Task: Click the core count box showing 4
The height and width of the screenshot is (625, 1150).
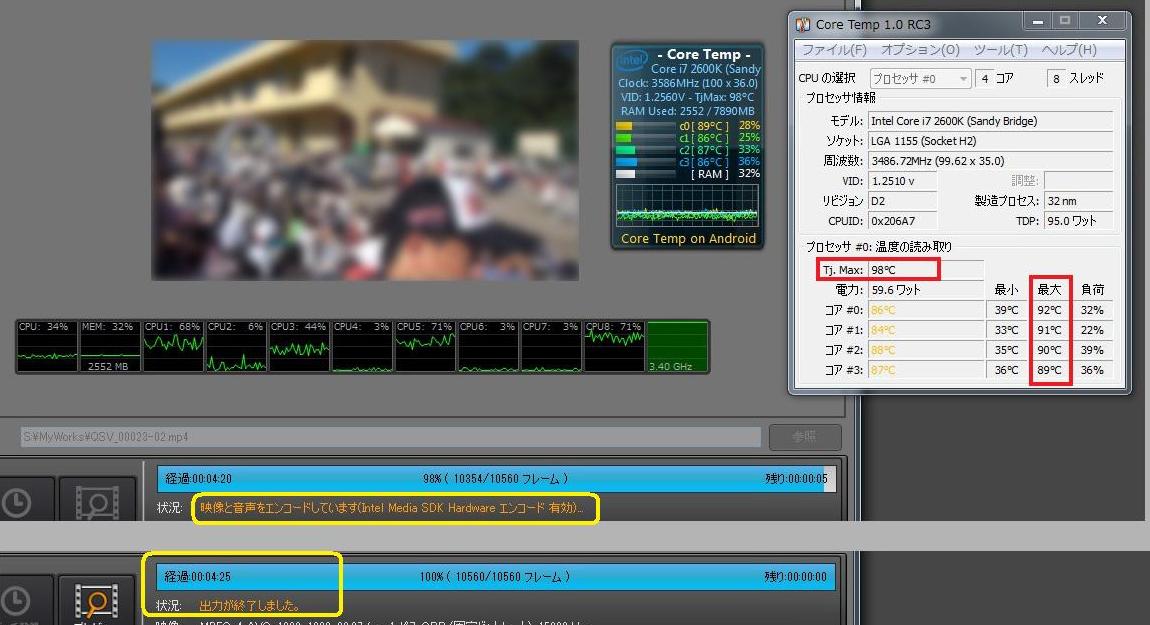Action: [x=985, y=78]
